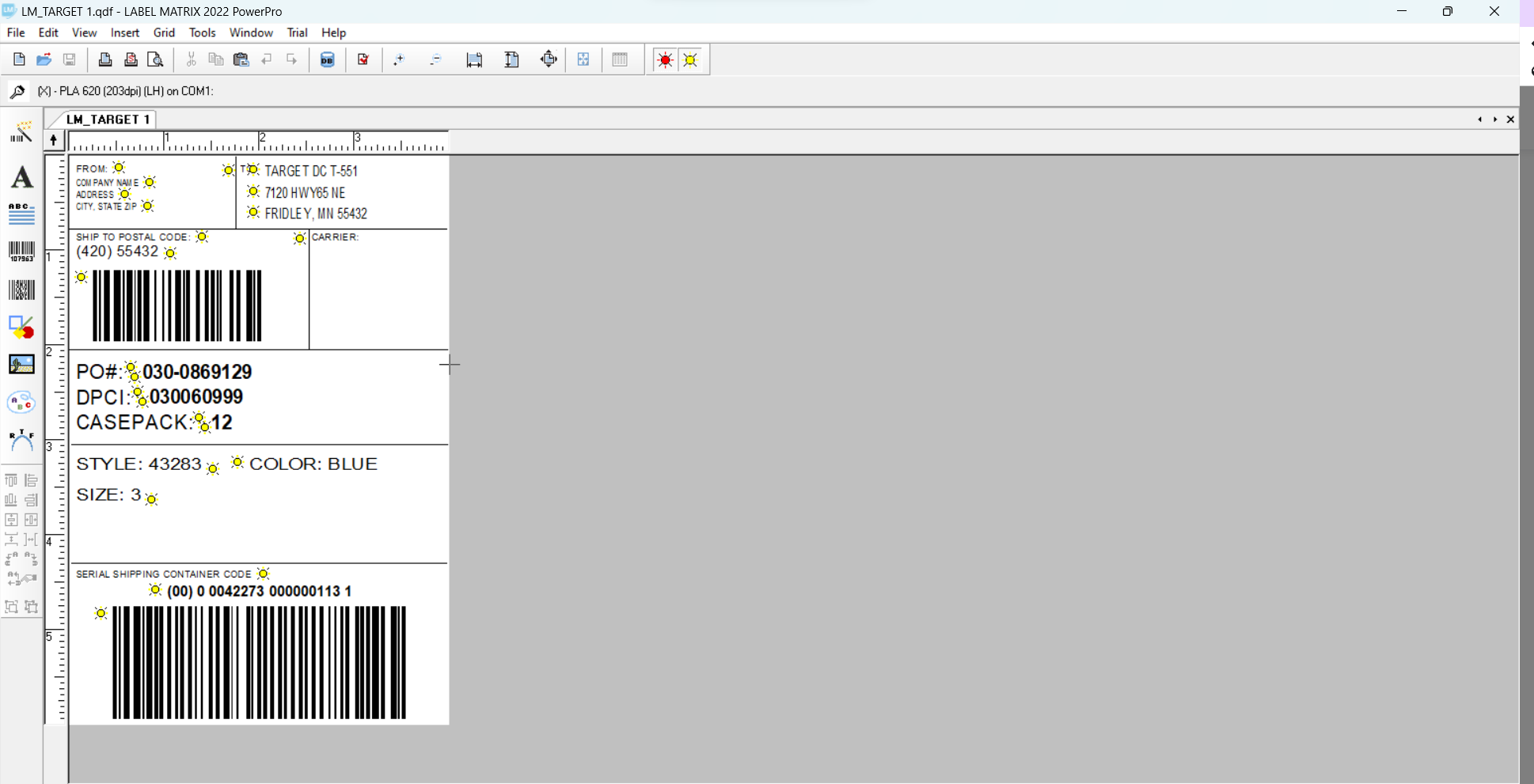
Task: Toggle the red field marker display
Action: [x=665, y=59]
